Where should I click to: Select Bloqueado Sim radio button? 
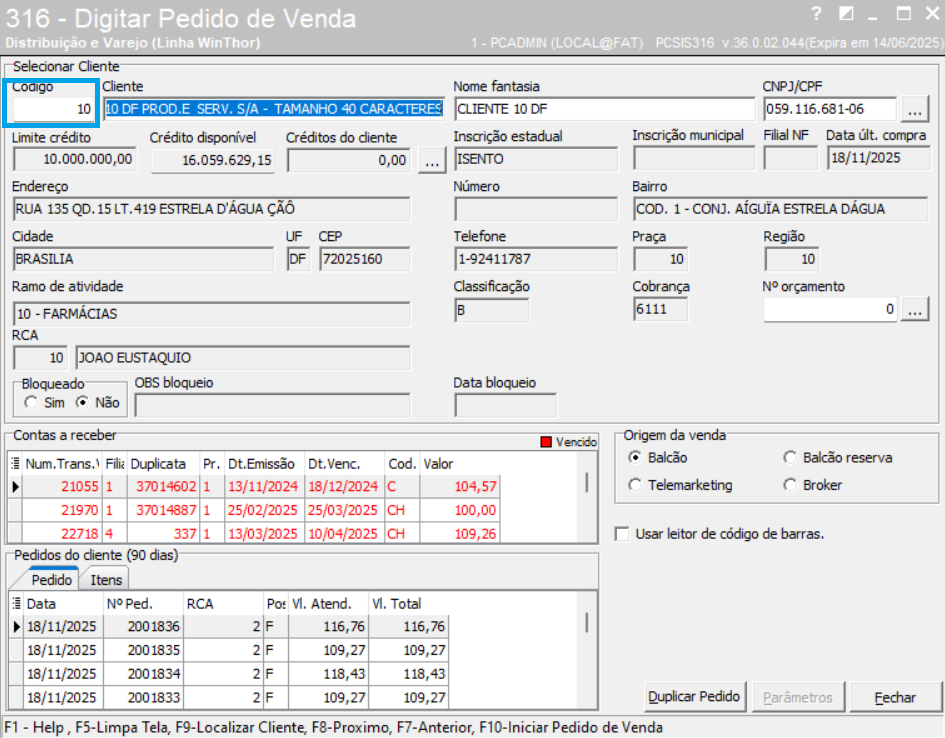click(x=32, y=403)
